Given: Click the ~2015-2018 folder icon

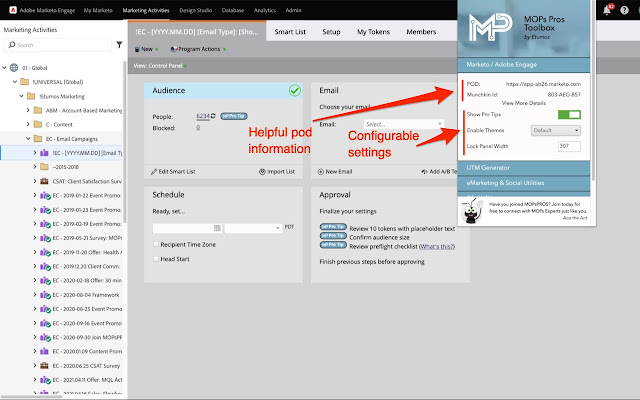Looking at the screenshot, I should coord(44,167).
